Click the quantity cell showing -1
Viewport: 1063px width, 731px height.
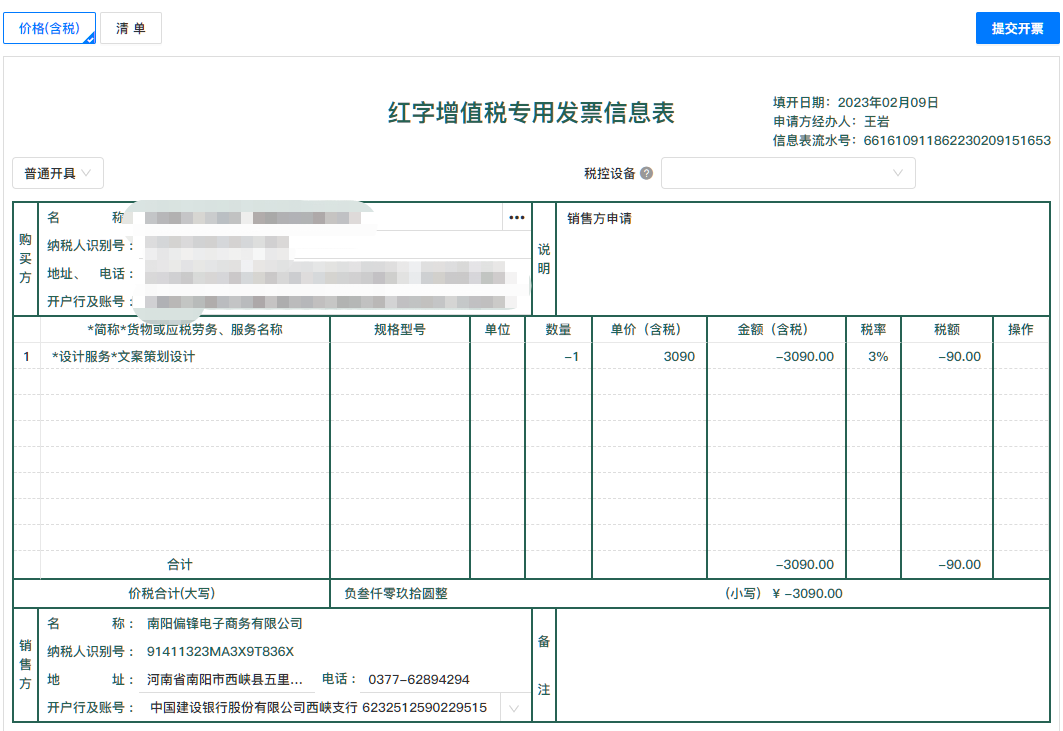(x=558, y=357)
